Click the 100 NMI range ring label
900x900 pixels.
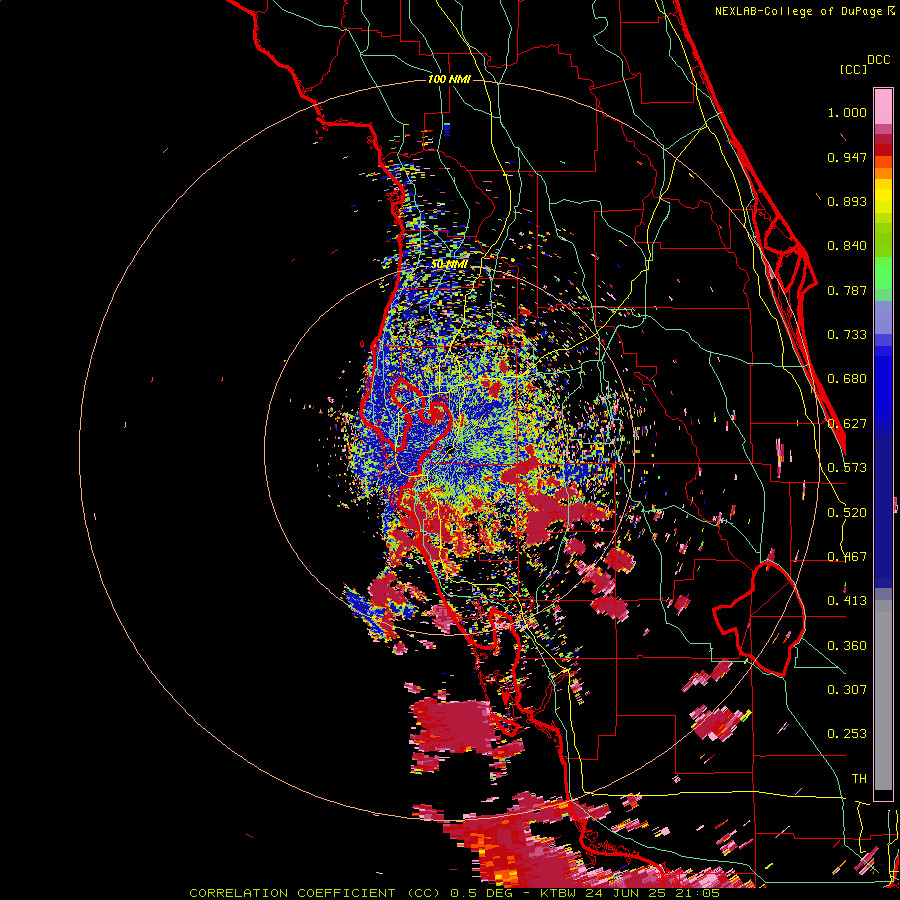[x=449, y=79]
